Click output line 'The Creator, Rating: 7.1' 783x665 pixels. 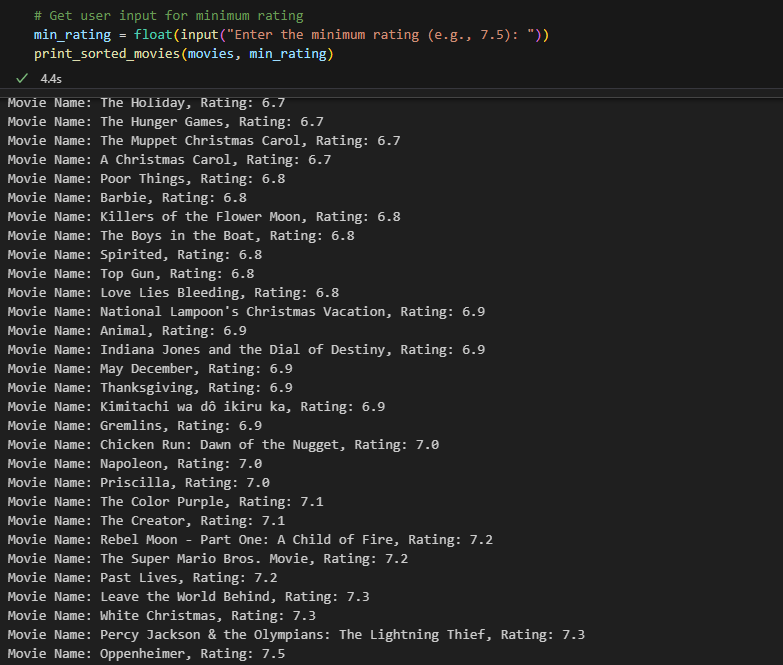click(x=146, y=520)
